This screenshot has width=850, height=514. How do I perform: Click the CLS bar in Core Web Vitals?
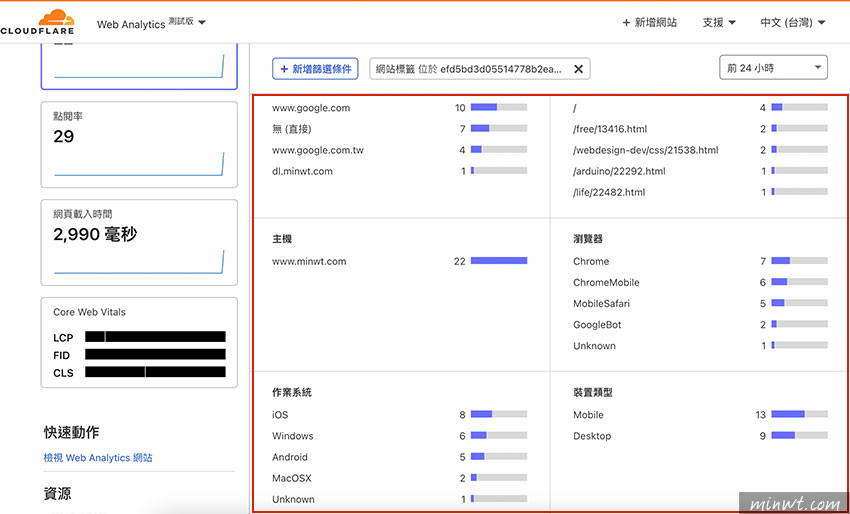155,372
